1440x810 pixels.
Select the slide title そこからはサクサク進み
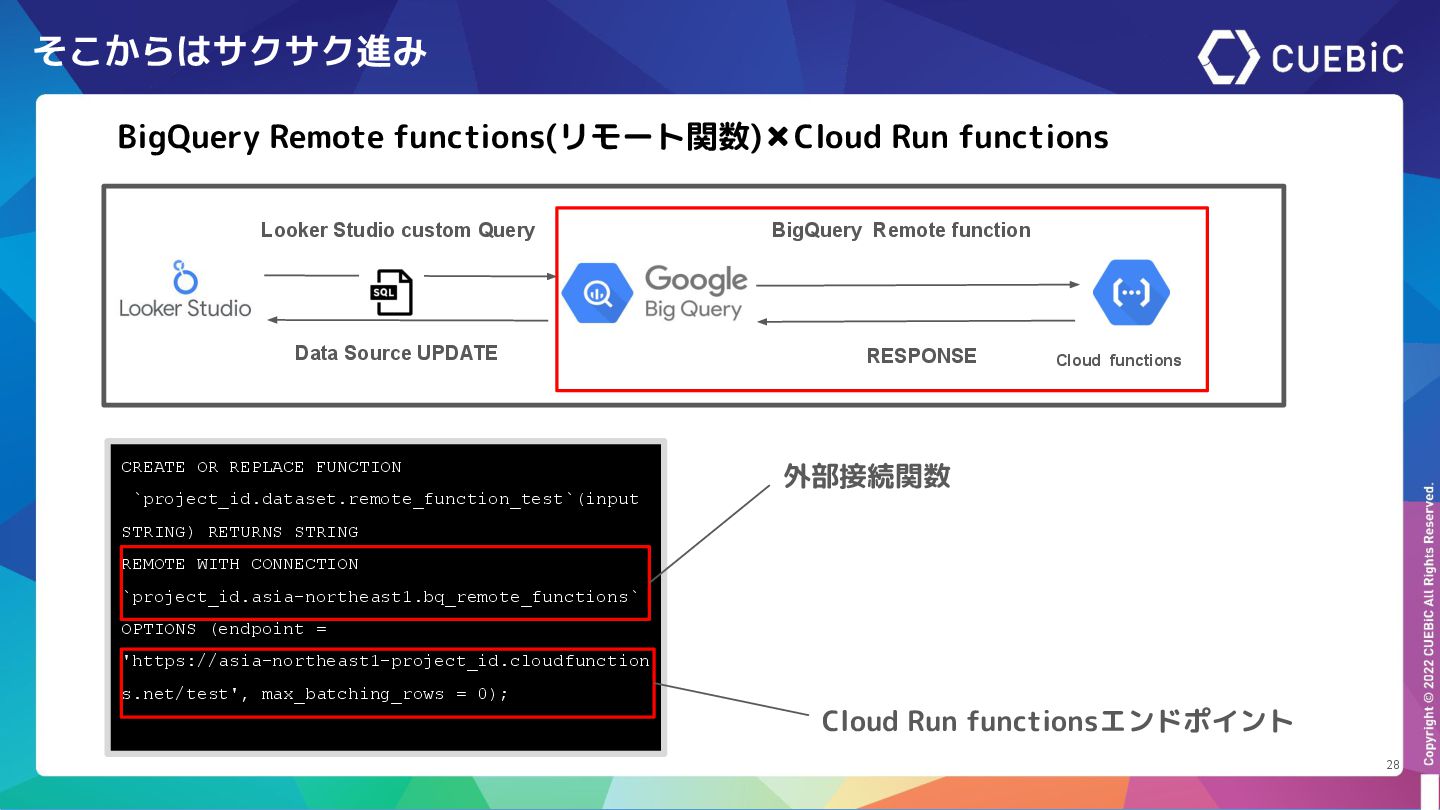(x=230, y=50)
